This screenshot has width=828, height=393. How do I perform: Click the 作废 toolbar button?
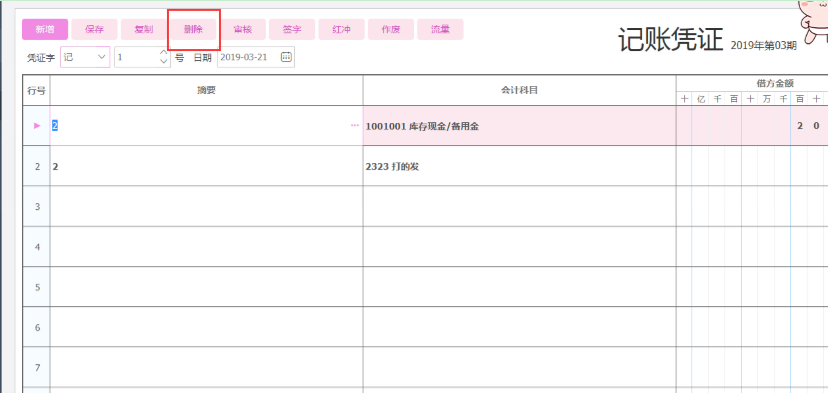[391, 30]
